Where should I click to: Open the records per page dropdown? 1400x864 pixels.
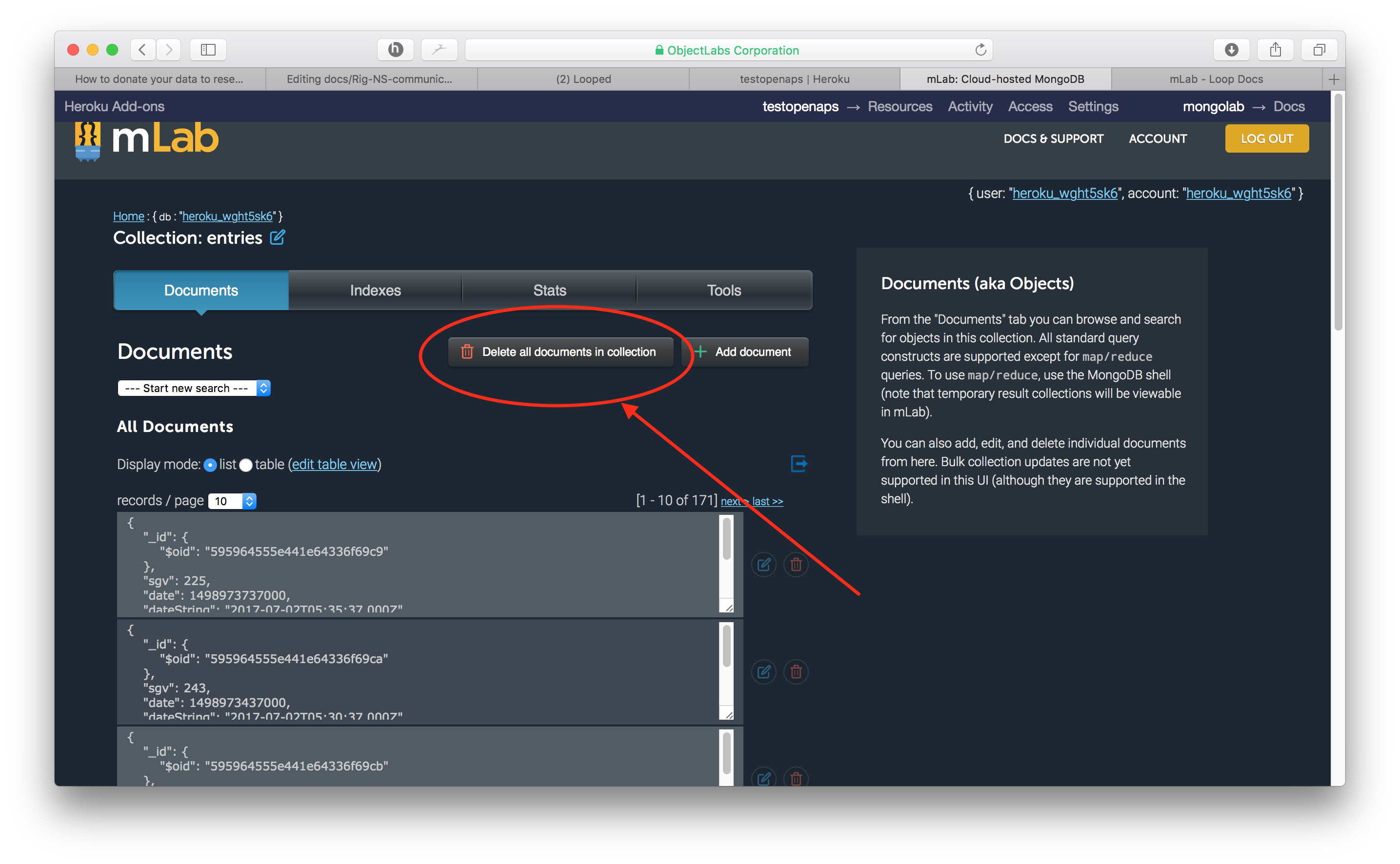point(232,501)
